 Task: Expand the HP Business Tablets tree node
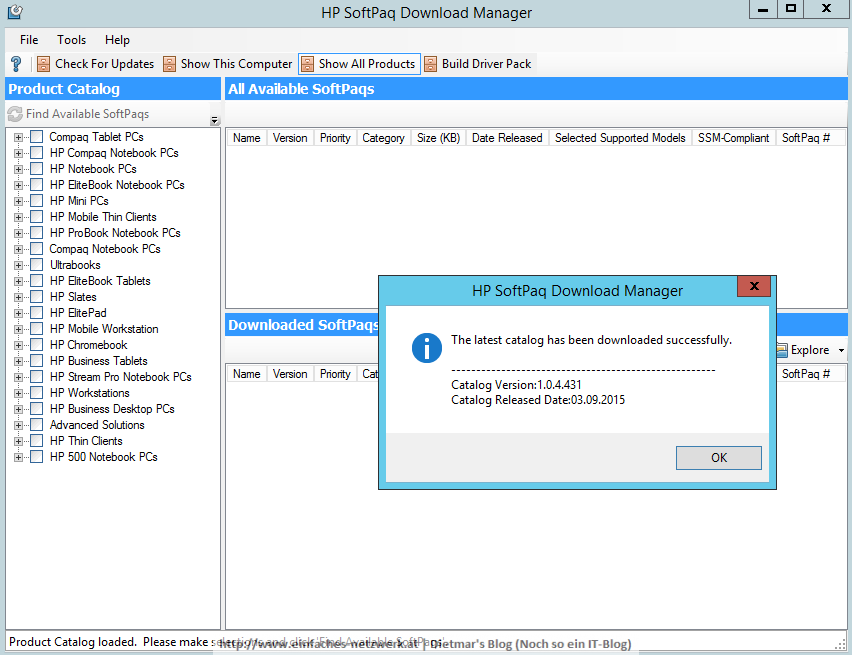[18, 361]
